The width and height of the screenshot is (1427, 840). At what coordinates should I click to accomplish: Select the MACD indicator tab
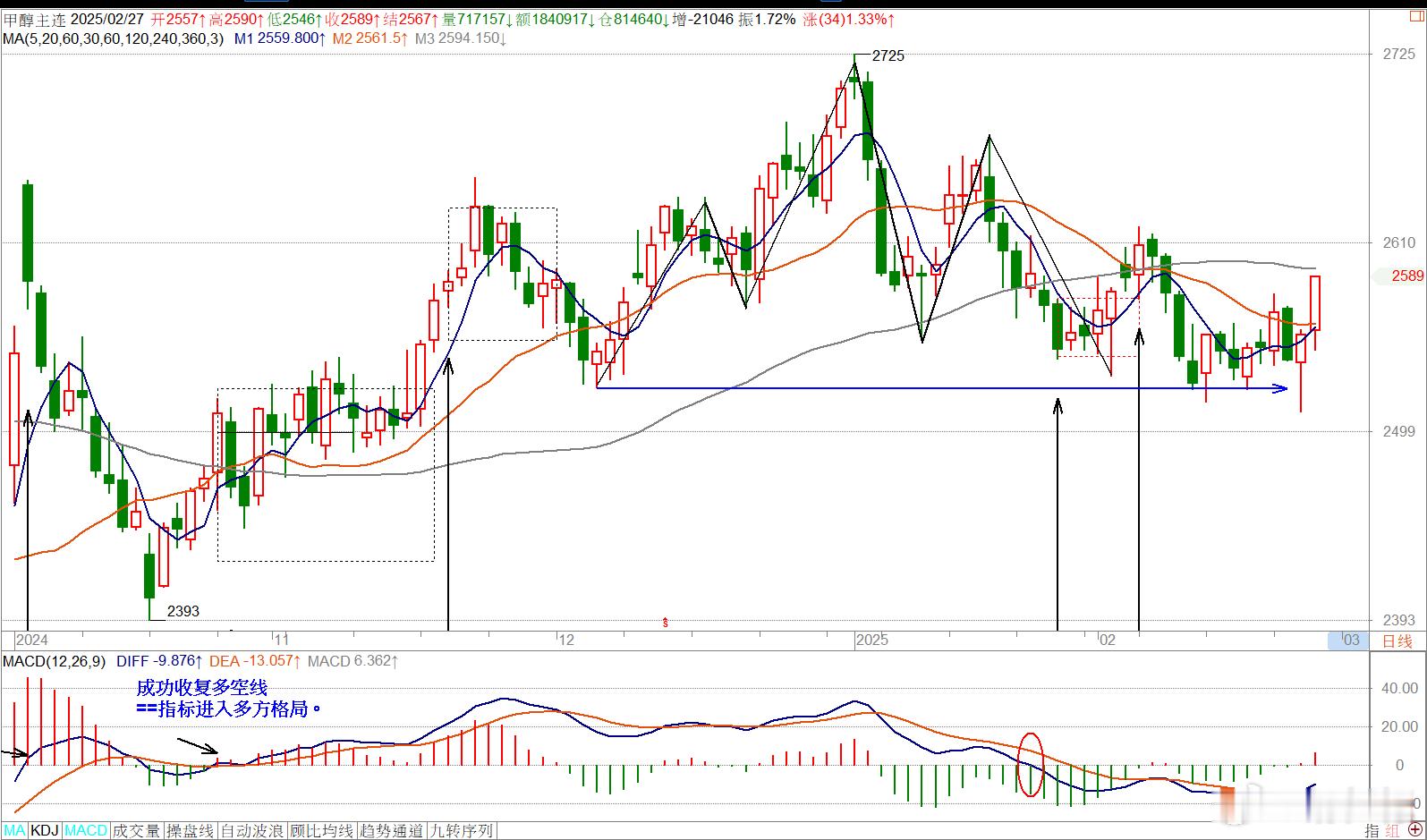tap(86, 831)
